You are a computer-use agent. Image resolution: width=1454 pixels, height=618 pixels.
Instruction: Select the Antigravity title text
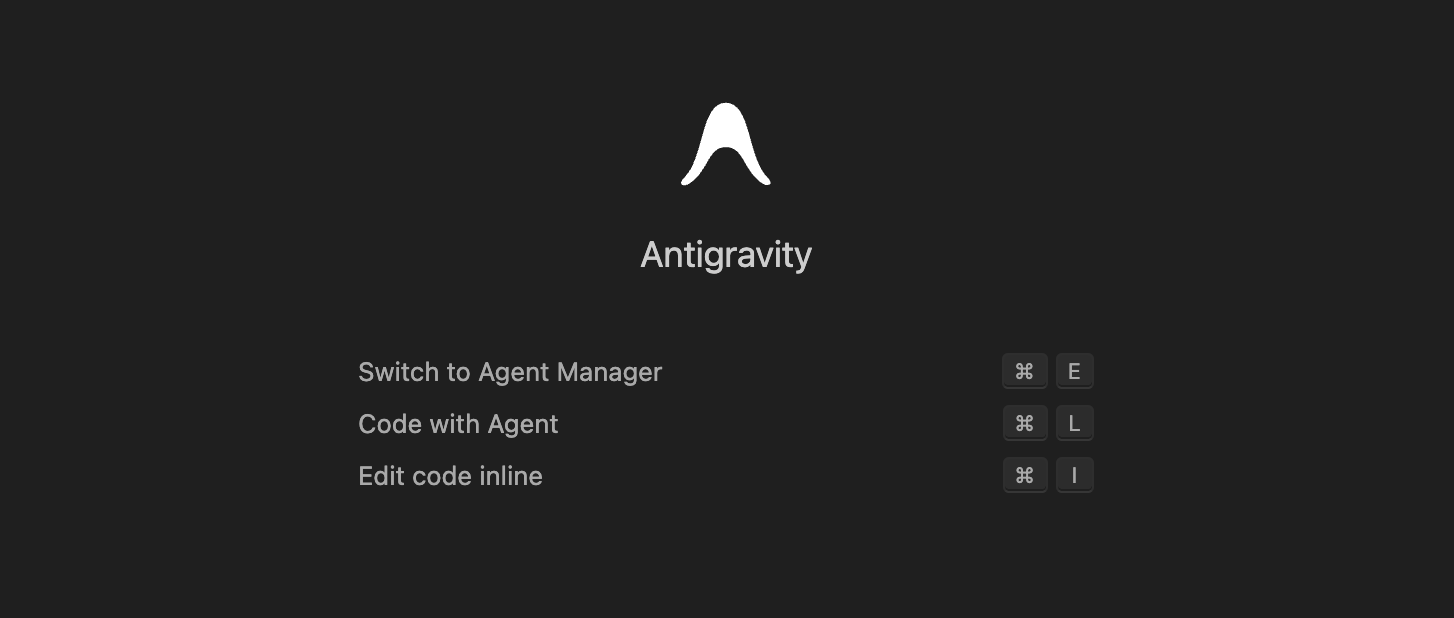(x=726, y=255)
